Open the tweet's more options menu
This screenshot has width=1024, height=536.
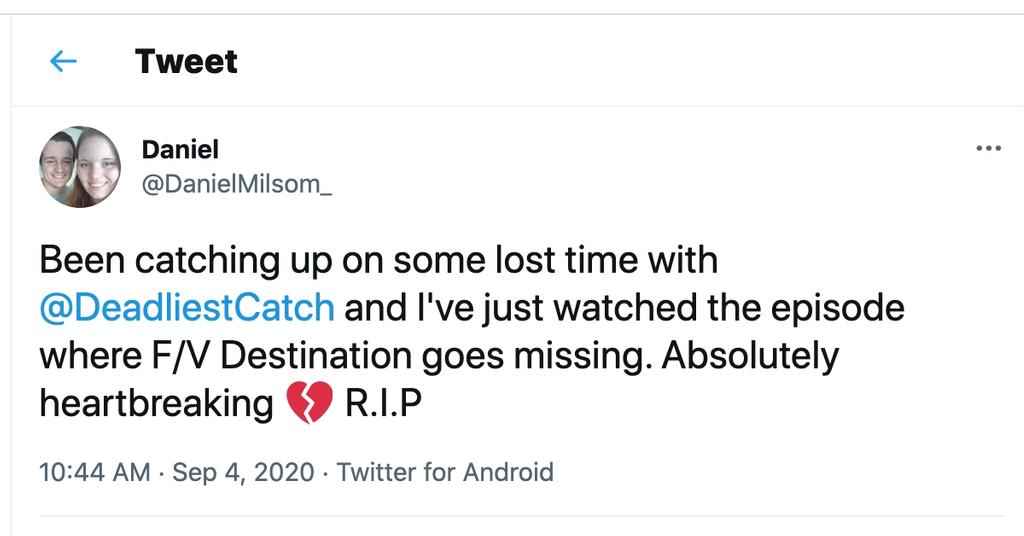988,149
